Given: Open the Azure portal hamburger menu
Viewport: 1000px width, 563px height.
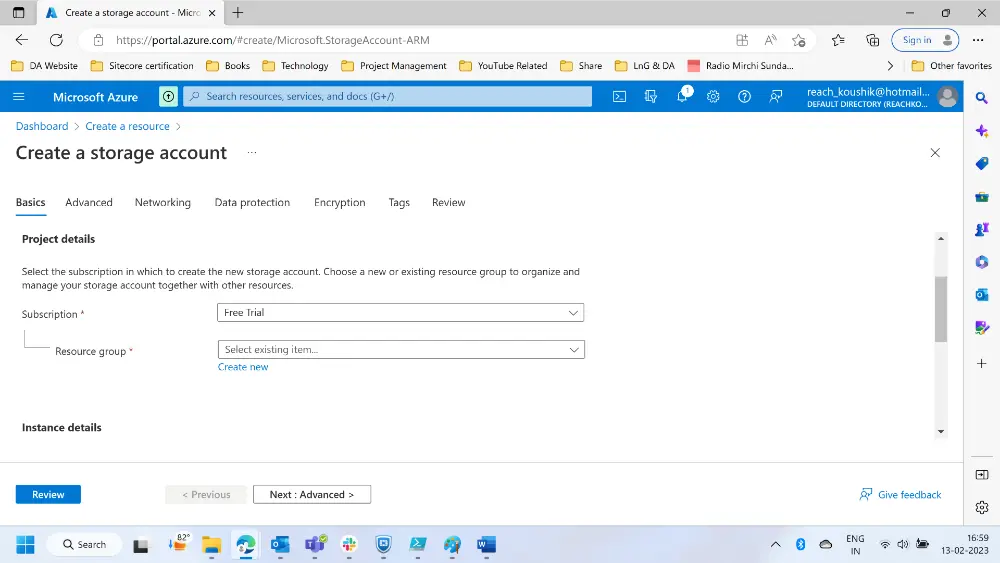Looking at the screenshot, I should 18,97.
